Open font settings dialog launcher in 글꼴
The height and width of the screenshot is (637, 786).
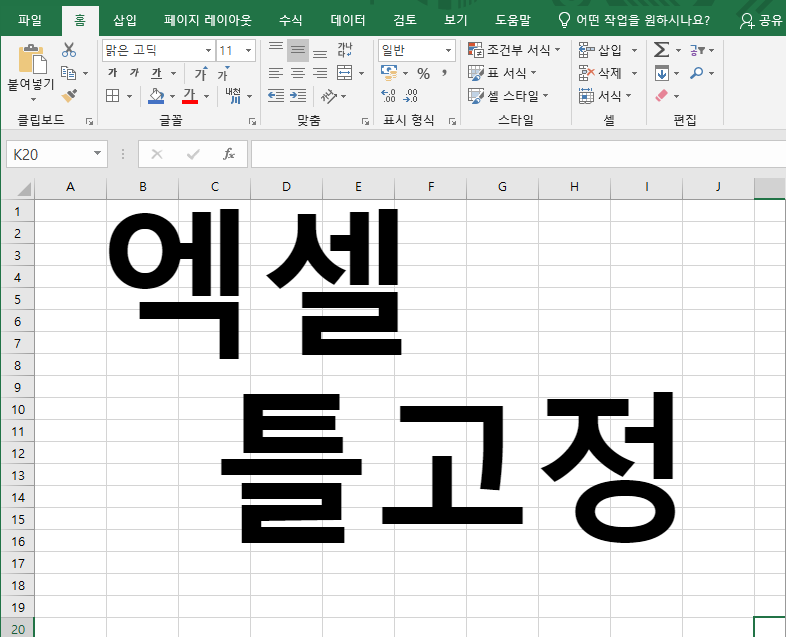pos(252,121)
